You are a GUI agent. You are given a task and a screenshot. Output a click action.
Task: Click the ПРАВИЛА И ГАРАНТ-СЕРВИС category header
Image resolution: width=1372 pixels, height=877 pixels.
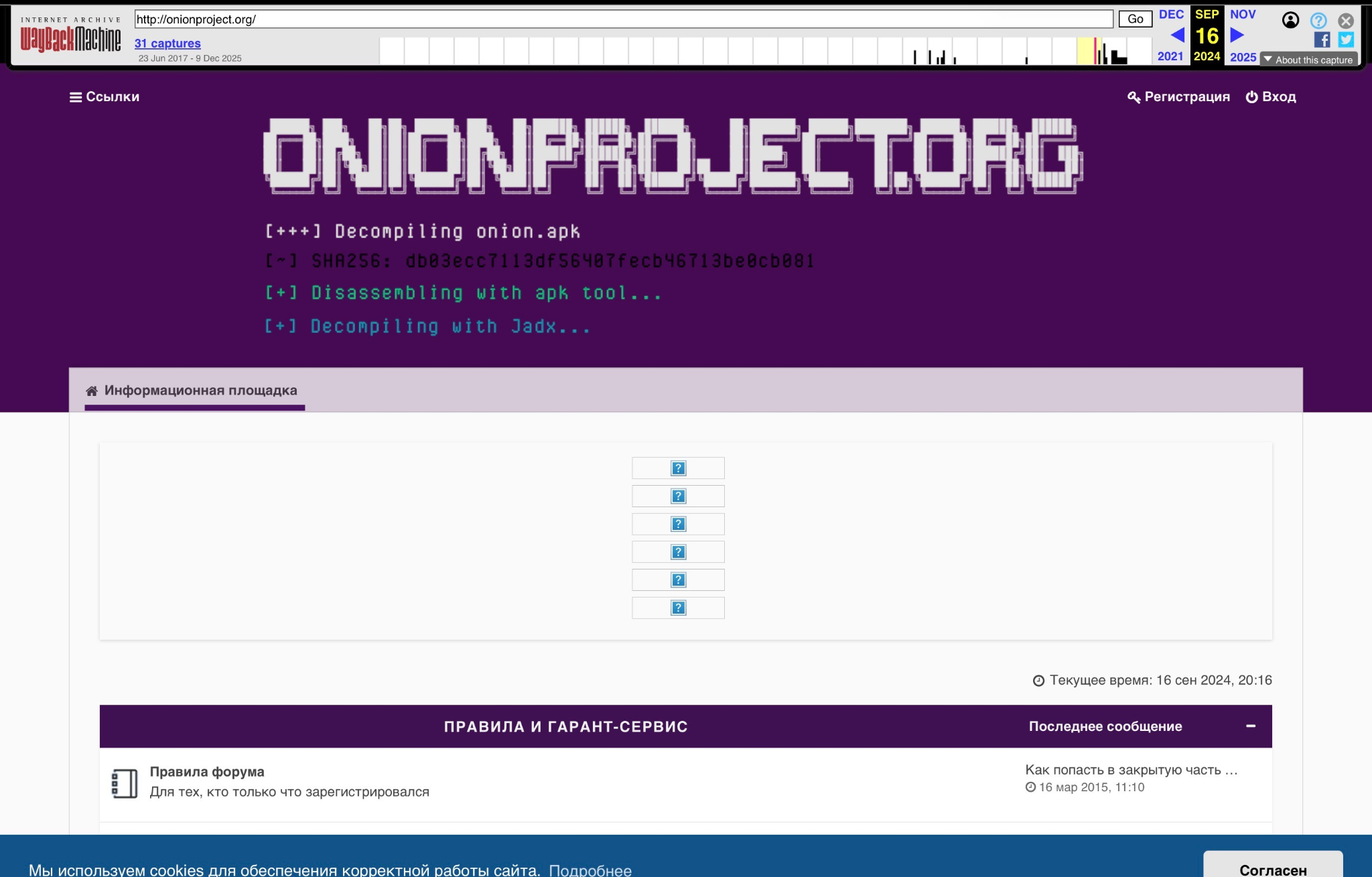565,727
